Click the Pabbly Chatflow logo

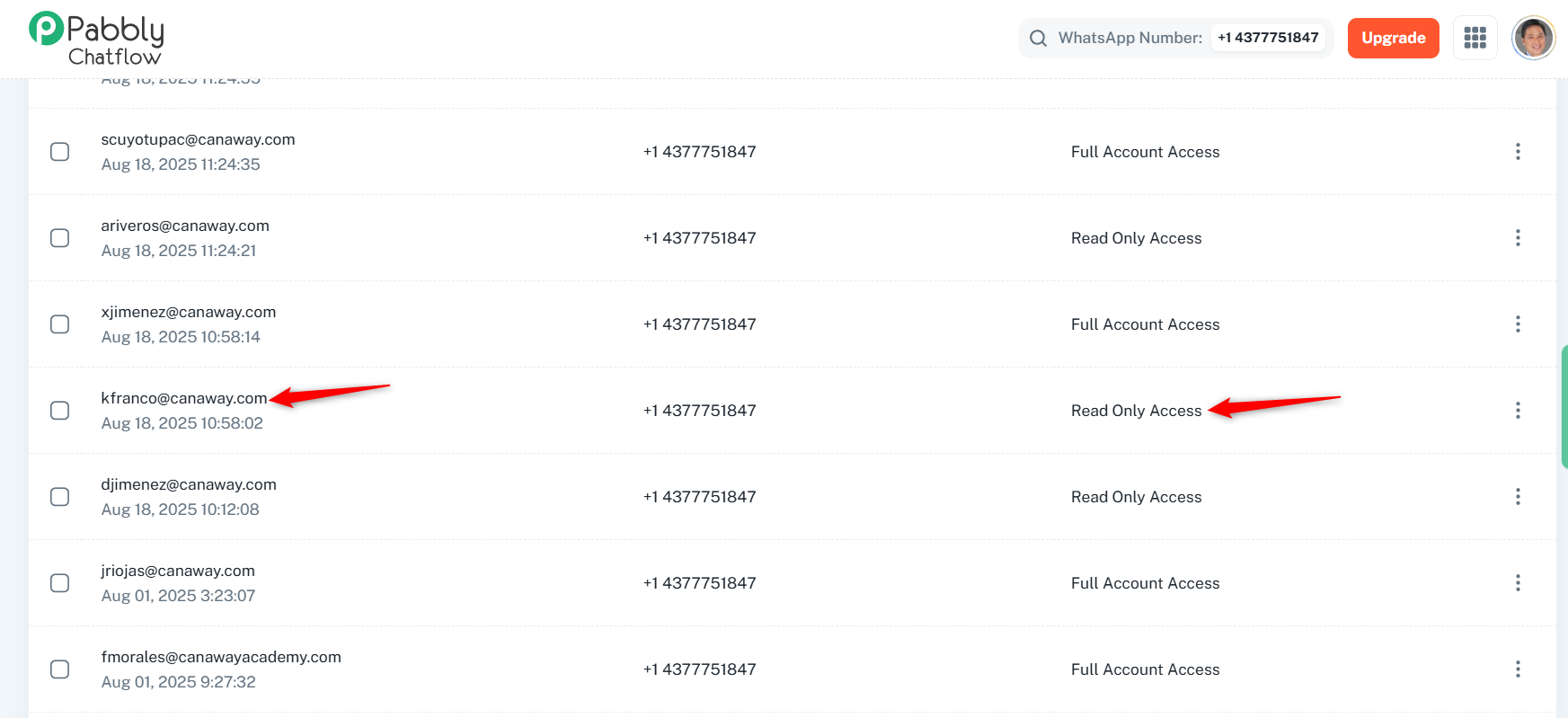click(96, 39)
